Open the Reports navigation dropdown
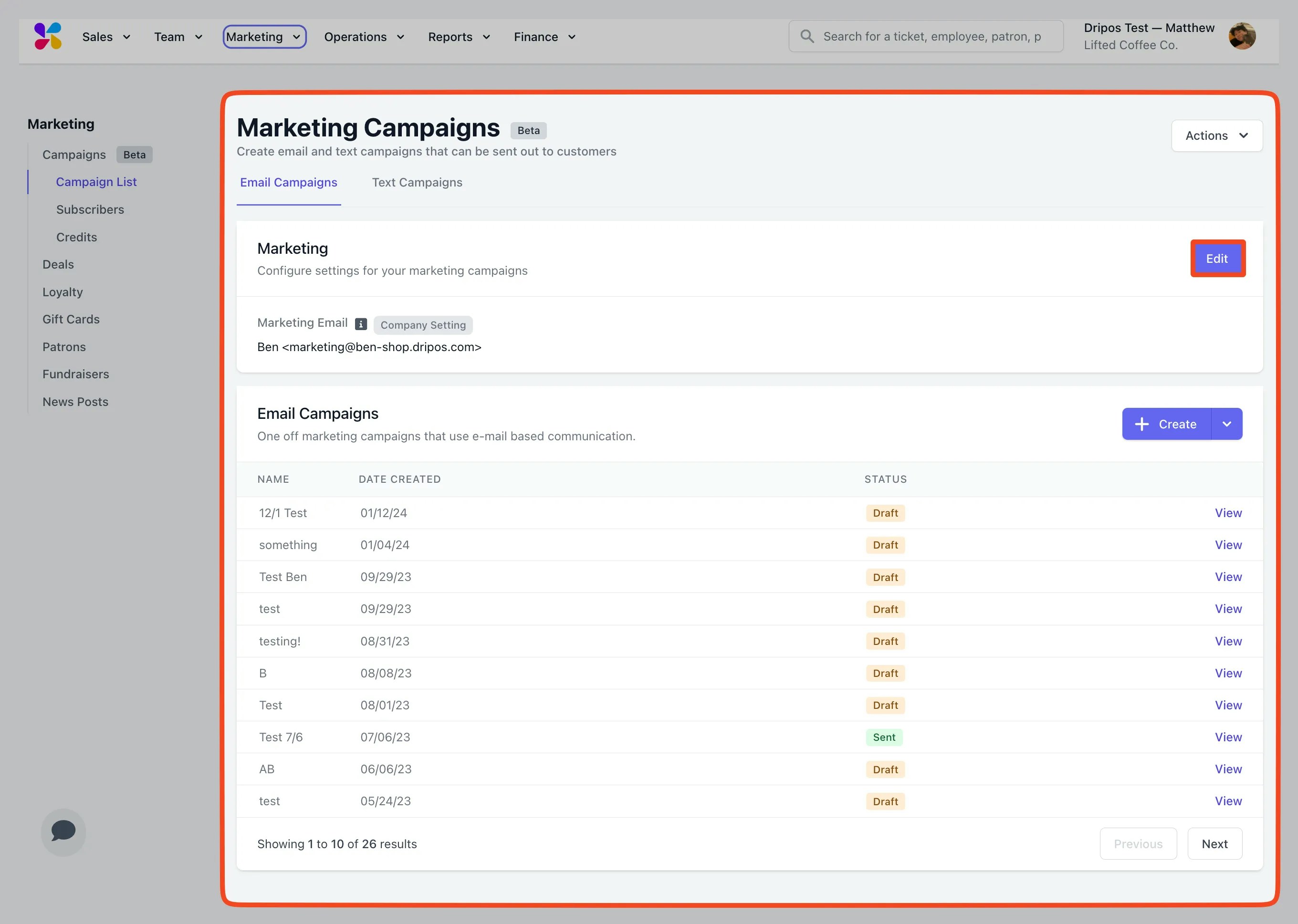The width and height of the screenshot is (1298, 924). [x=459, y=37]
